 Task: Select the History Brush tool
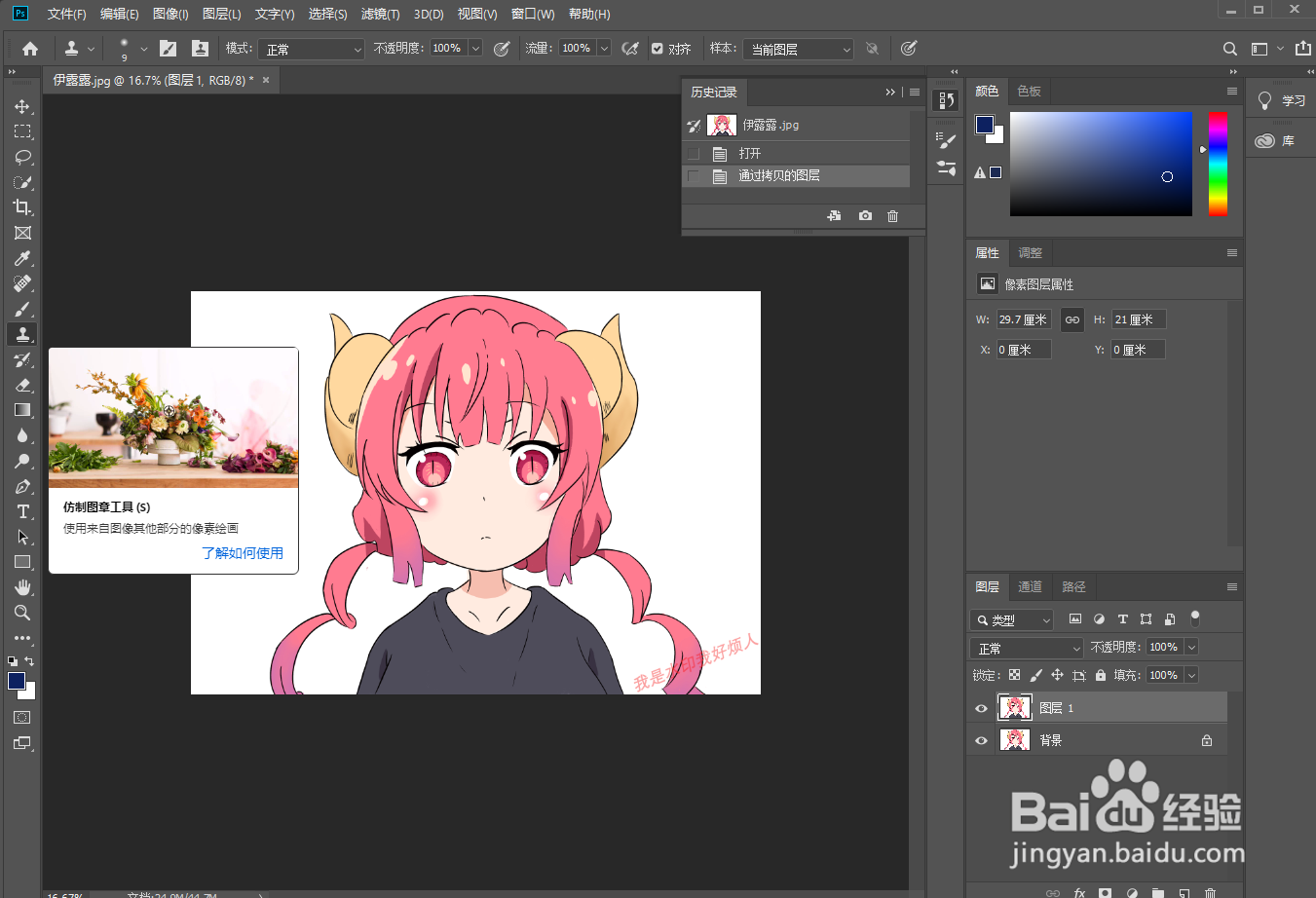tap(22, 359)
